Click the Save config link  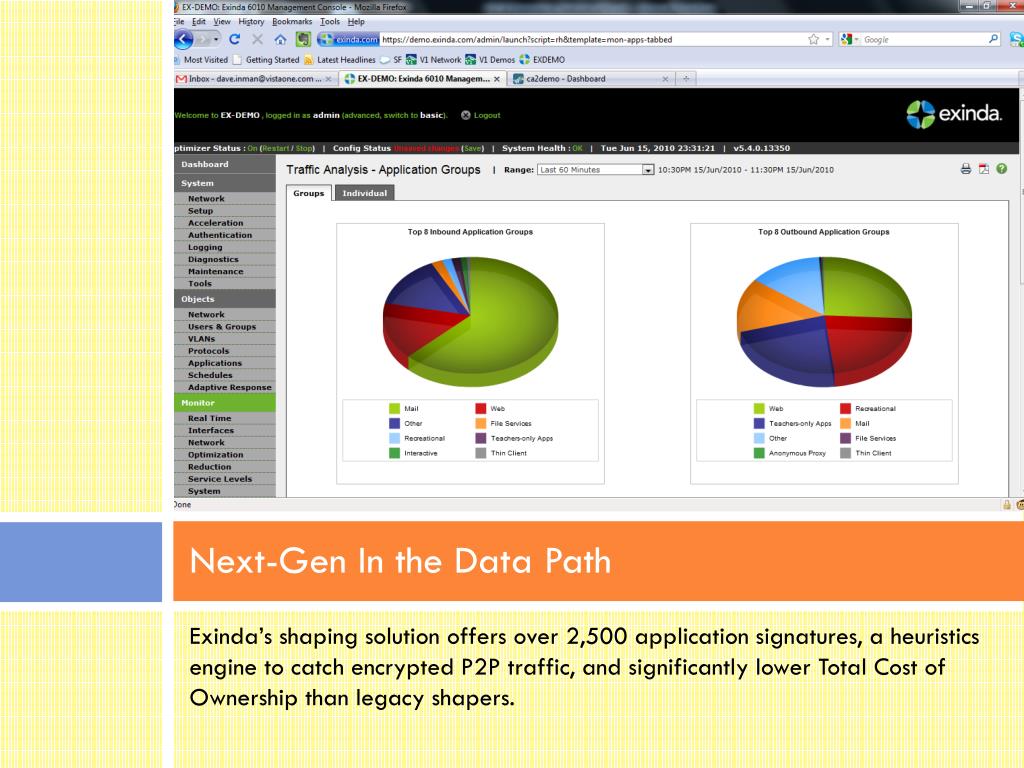coord(473,148)
